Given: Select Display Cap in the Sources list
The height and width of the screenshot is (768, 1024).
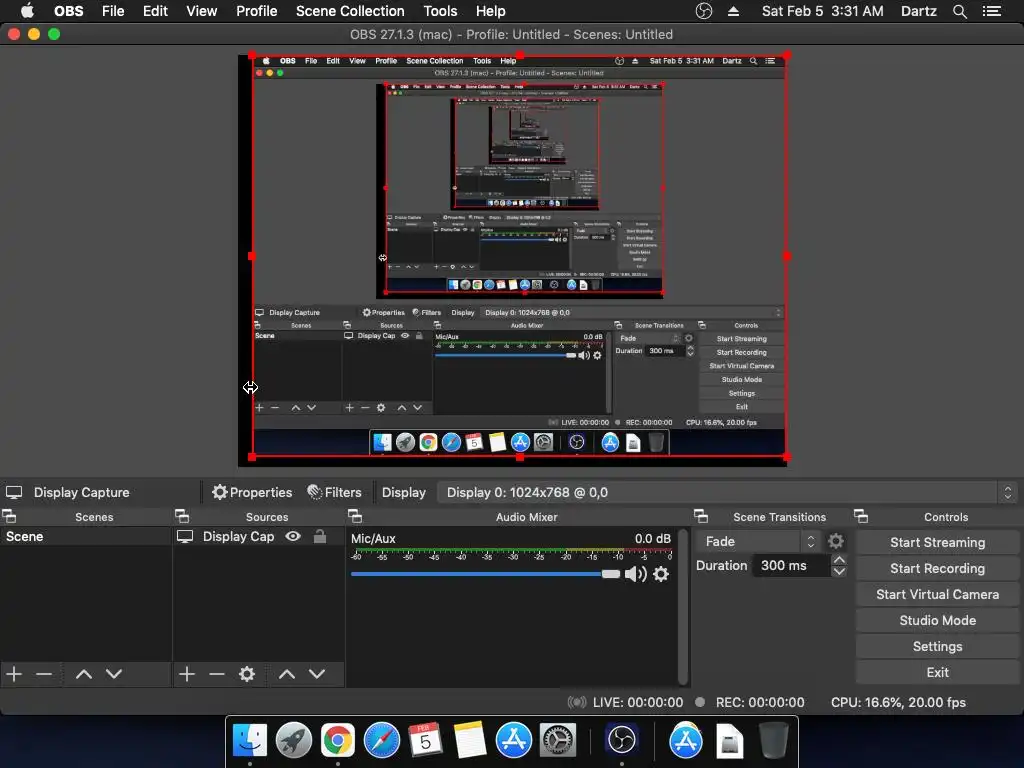Looking at the screenshot, I should pos(259,536).
